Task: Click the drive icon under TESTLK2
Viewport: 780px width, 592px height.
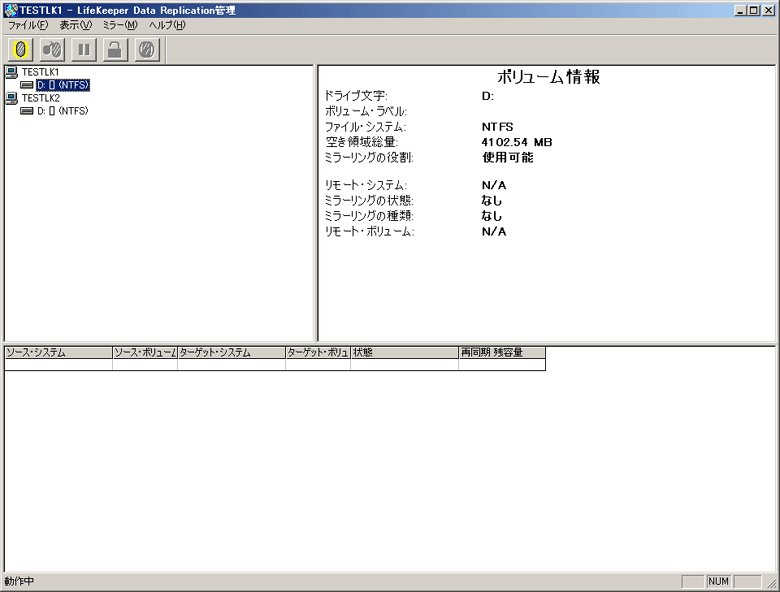Action: tap(27, 111)
